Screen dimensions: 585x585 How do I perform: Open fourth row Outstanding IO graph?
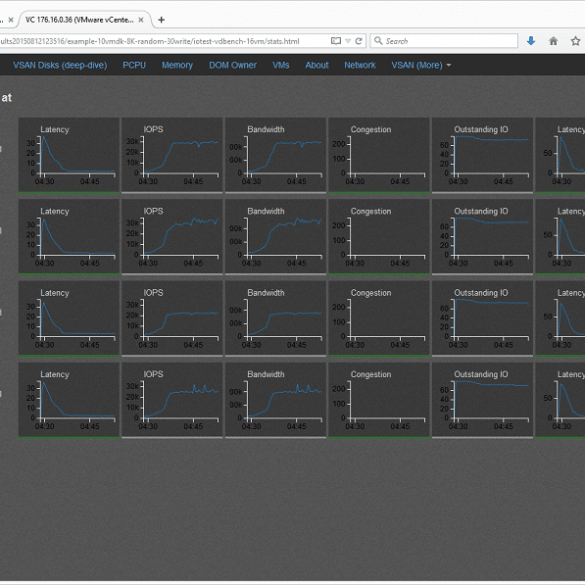pyautogui.click(x=482, y=400)
